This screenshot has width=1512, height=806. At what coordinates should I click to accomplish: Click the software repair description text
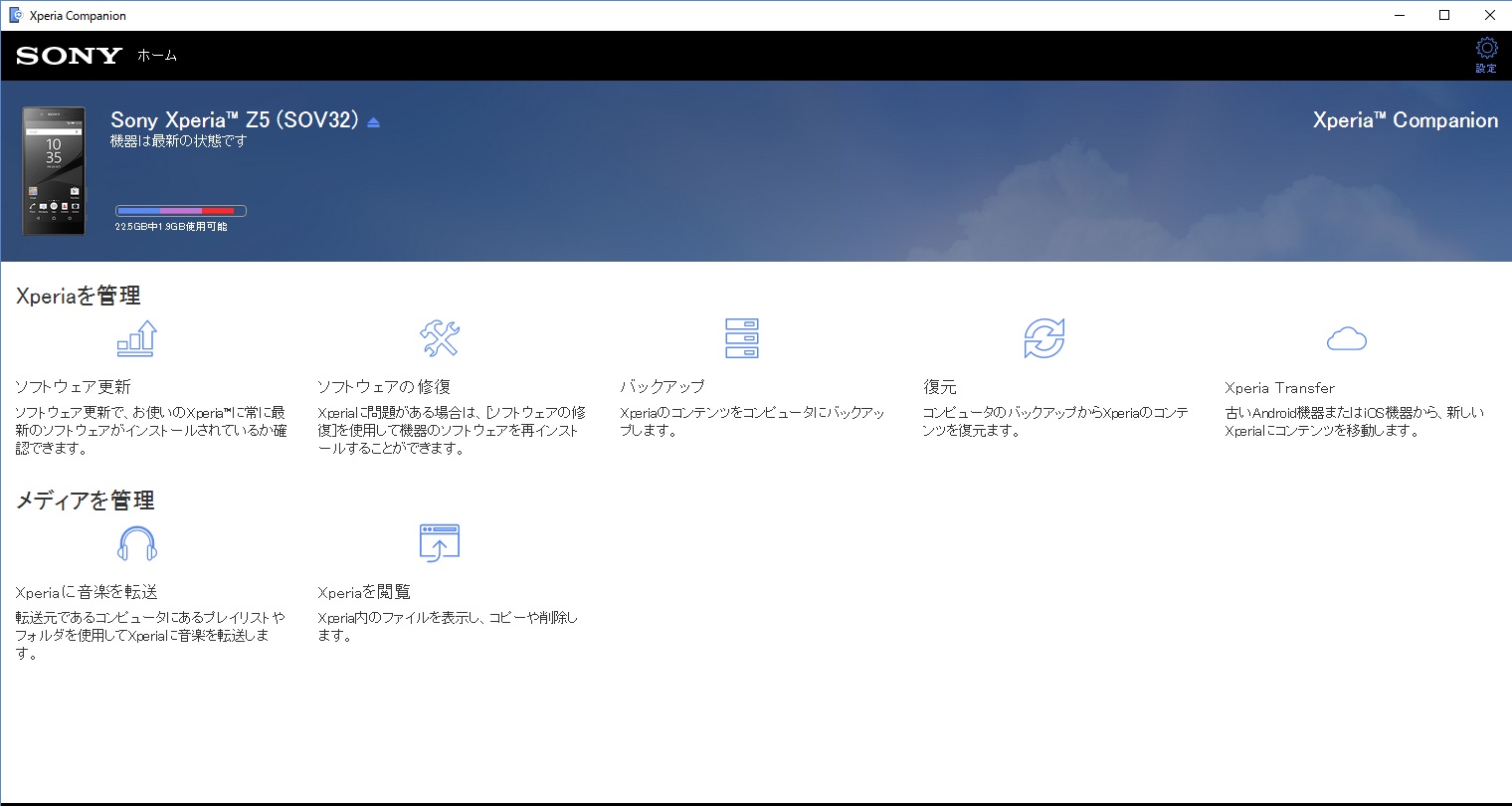point(452,431)
